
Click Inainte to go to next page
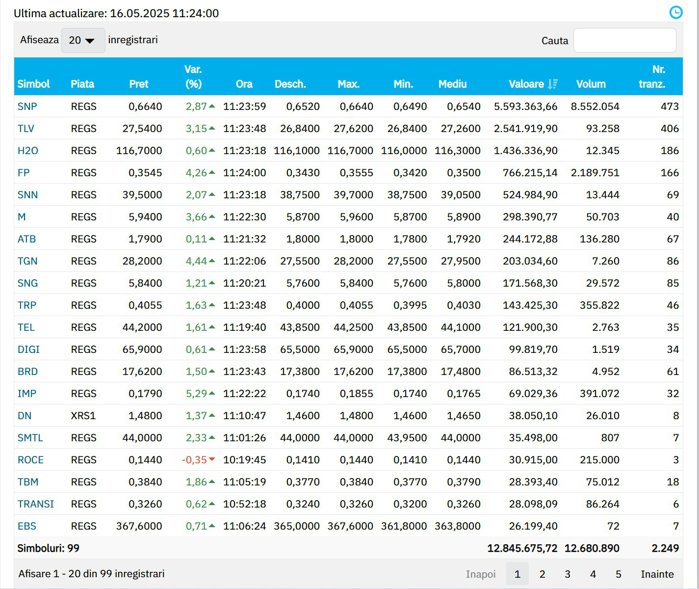pos(657,574)
